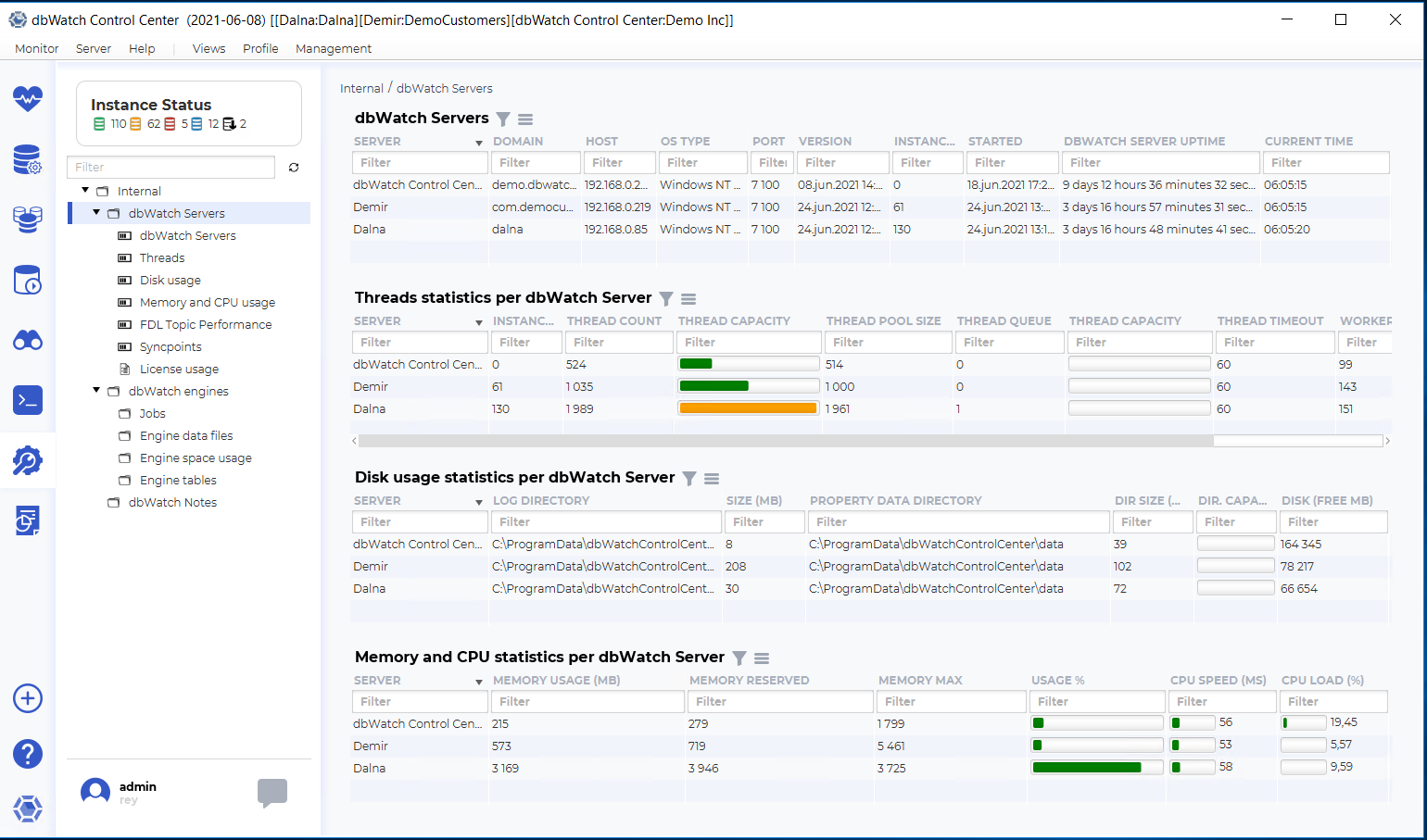
Task: Select the wrench management sidebar icon
Action: point(28,460)
